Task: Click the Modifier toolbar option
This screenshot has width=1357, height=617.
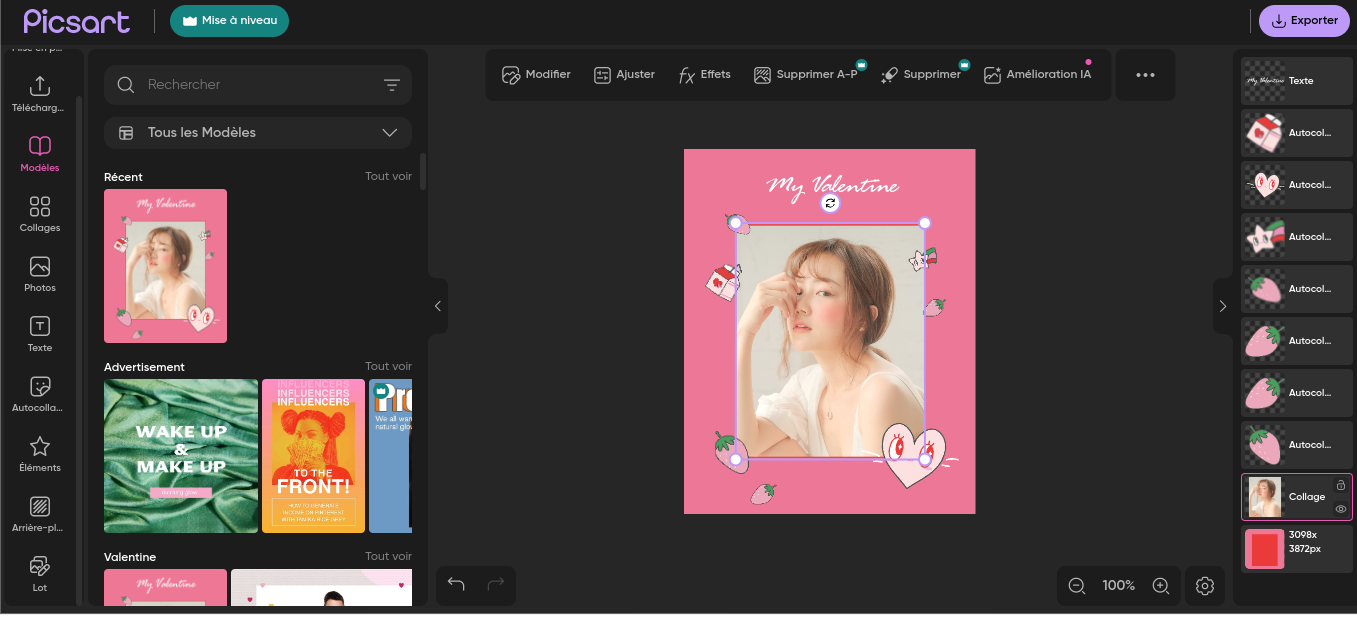Action: [x=536, y=75]
